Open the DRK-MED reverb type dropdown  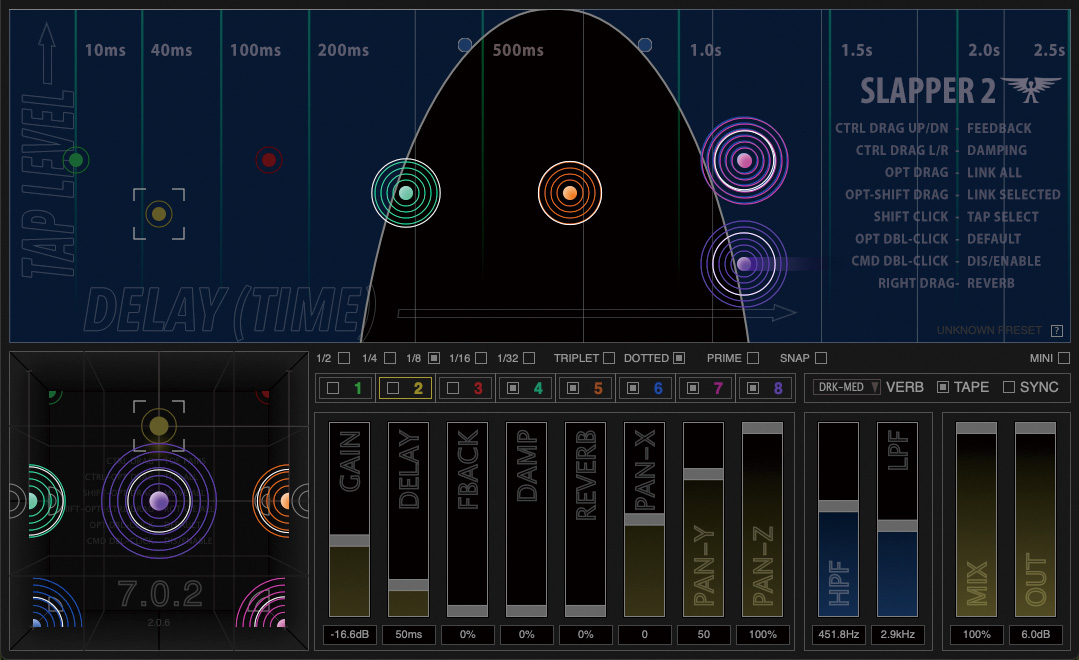coord(846,387)
